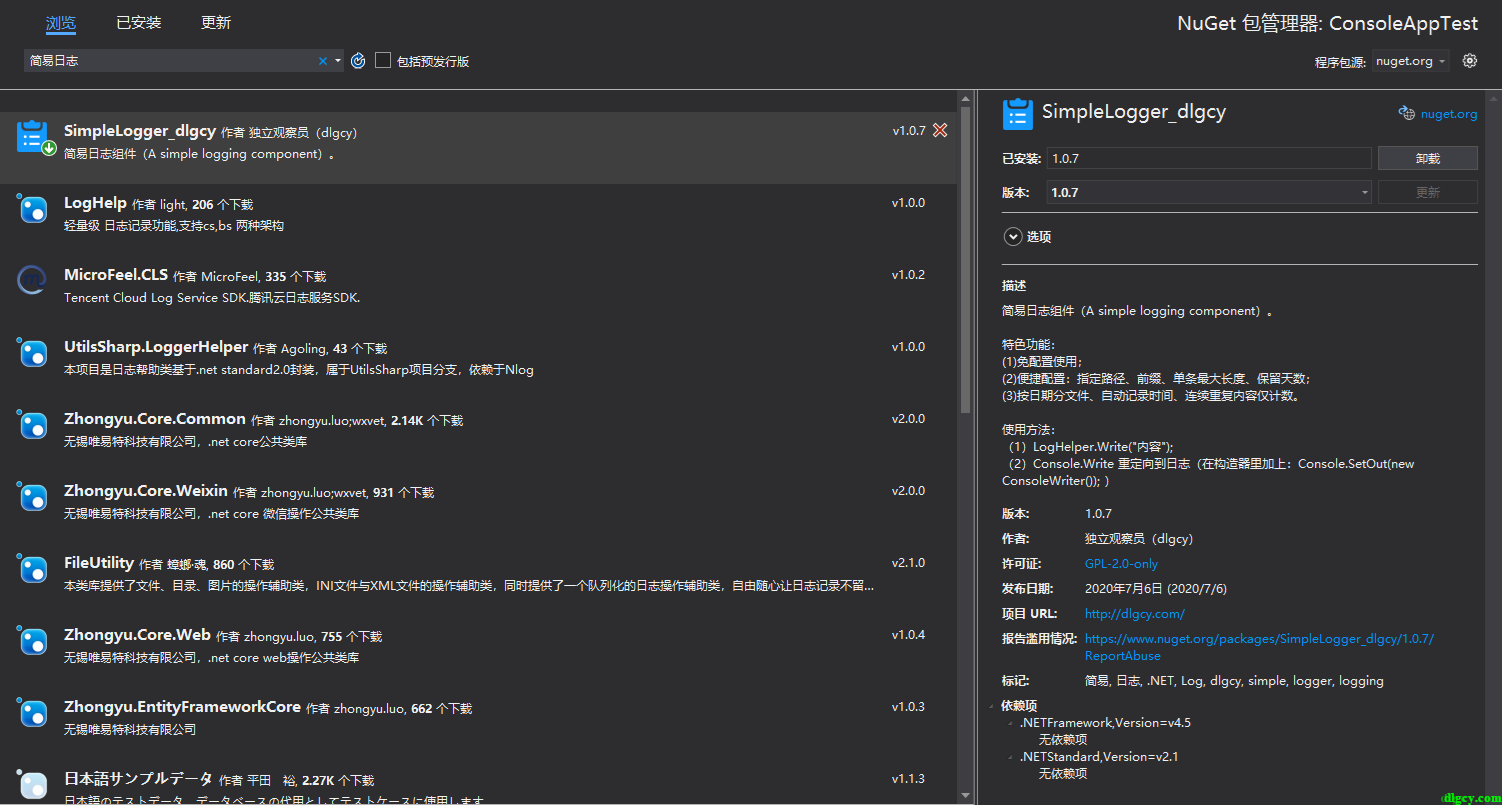The image size is (1502, 805).
Task: Collapse the .NETFramework,Version=v4.5 dependency node
Action: (1011, 723)
